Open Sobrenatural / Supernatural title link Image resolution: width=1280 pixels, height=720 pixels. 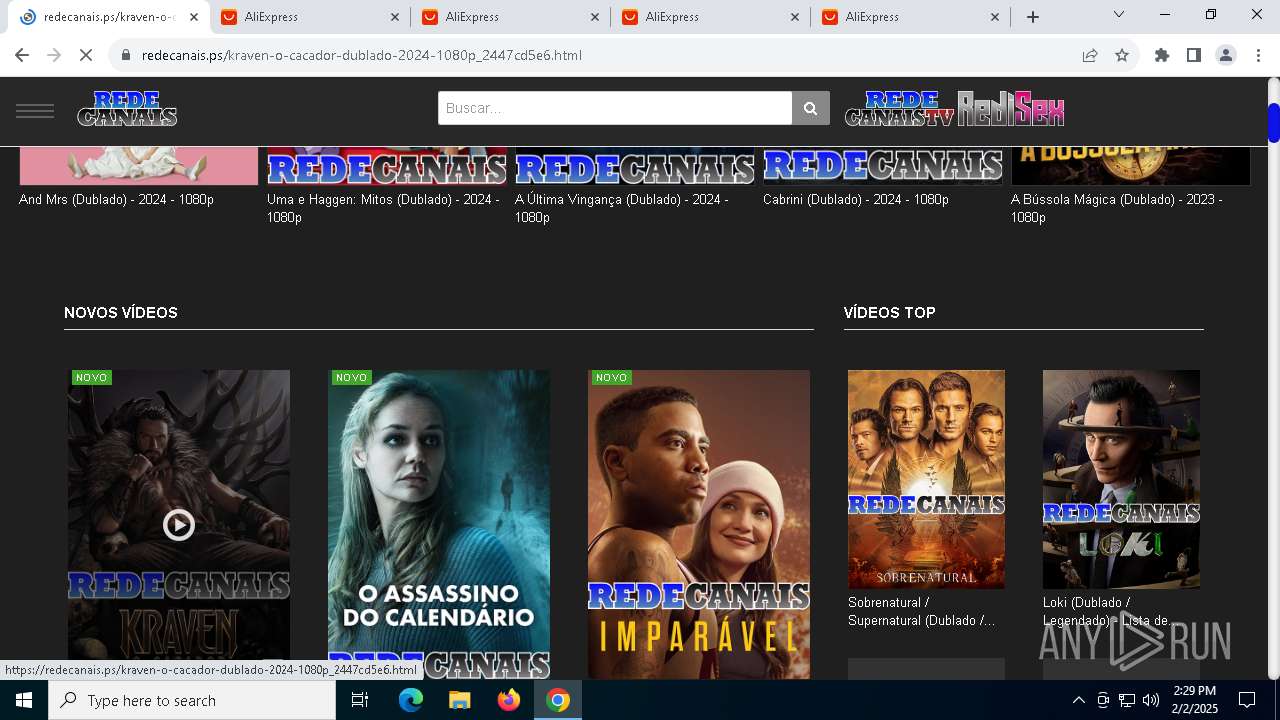click(x=922, y=611)
